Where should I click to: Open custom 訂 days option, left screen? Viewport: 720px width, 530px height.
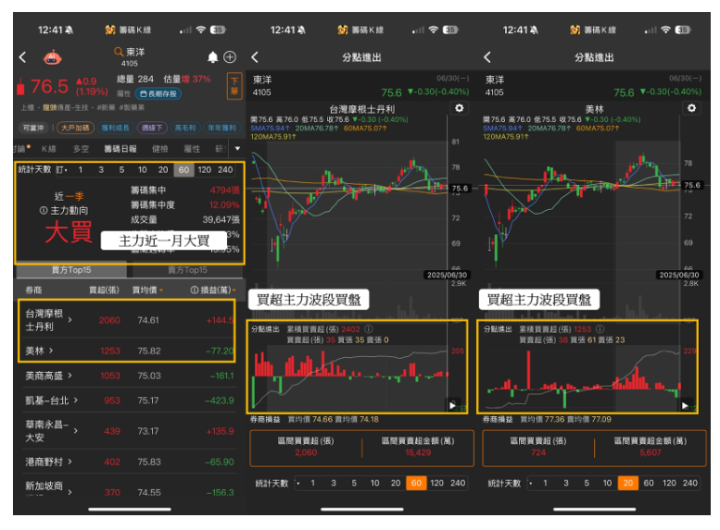click(x=61, y=170)
